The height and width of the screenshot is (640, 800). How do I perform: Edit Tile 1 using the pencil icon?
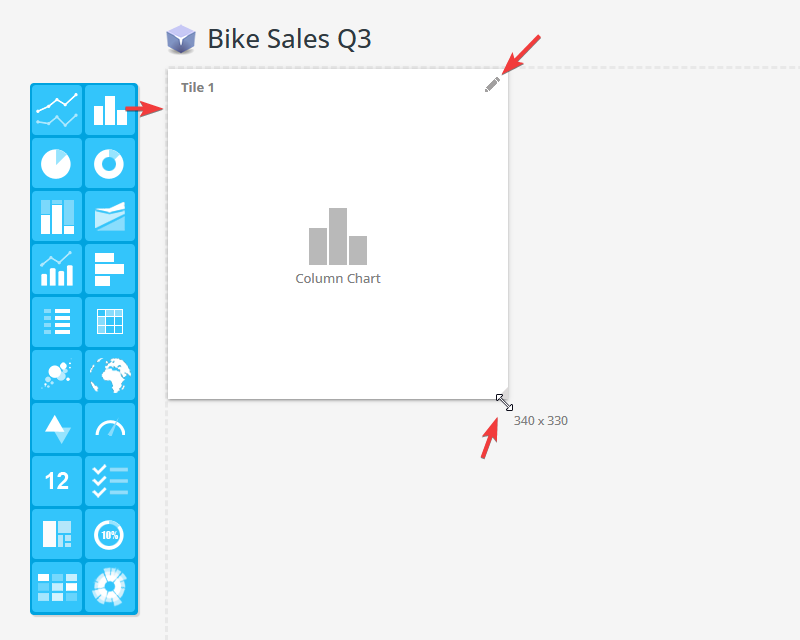pyautogui.click(x=491, y=86)
